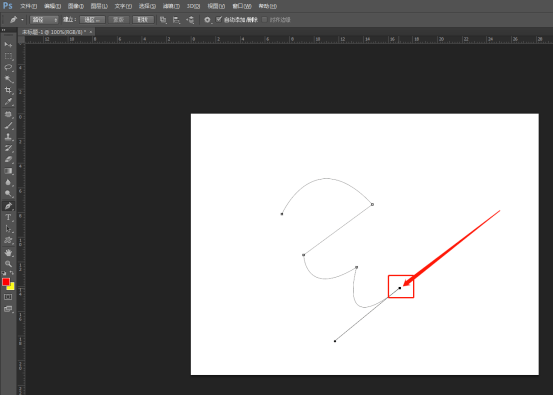The width and height of the screenshot is (554, 395).
Task: Open the File menu
Action: (28, 6)
